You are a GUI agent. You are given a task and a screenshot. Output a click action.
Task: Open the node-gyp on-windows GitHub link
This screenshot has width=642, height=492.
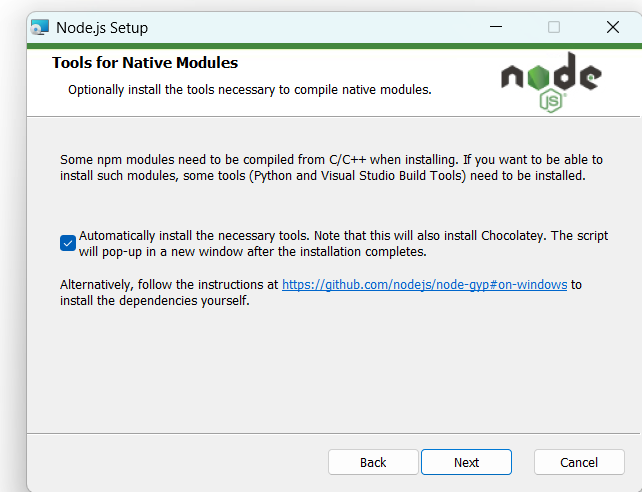click(425, 284)
